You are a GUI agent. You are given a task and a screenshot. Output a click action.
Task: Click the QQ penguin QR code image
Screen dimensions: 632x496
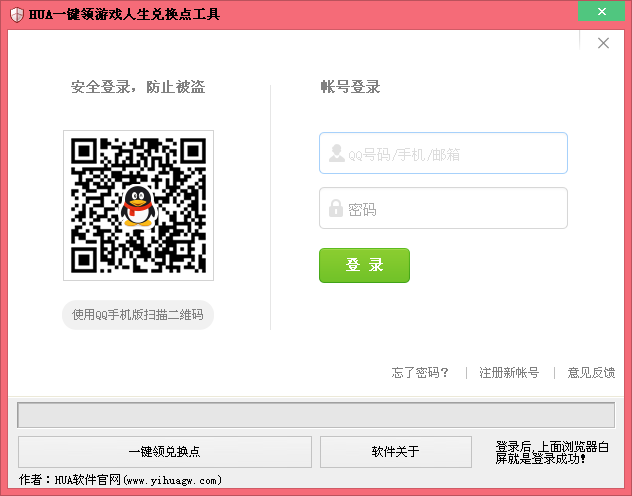[x=138, y=205]
